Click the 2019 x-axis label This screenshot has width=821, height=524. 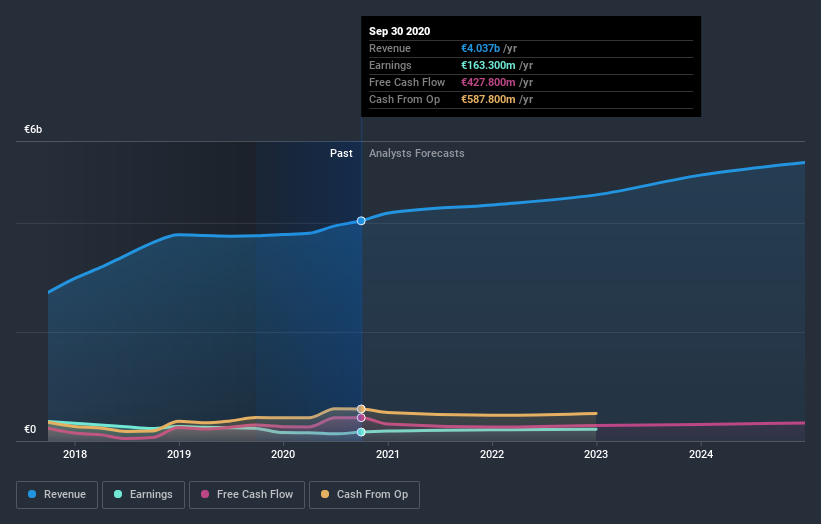coord(179,454)
